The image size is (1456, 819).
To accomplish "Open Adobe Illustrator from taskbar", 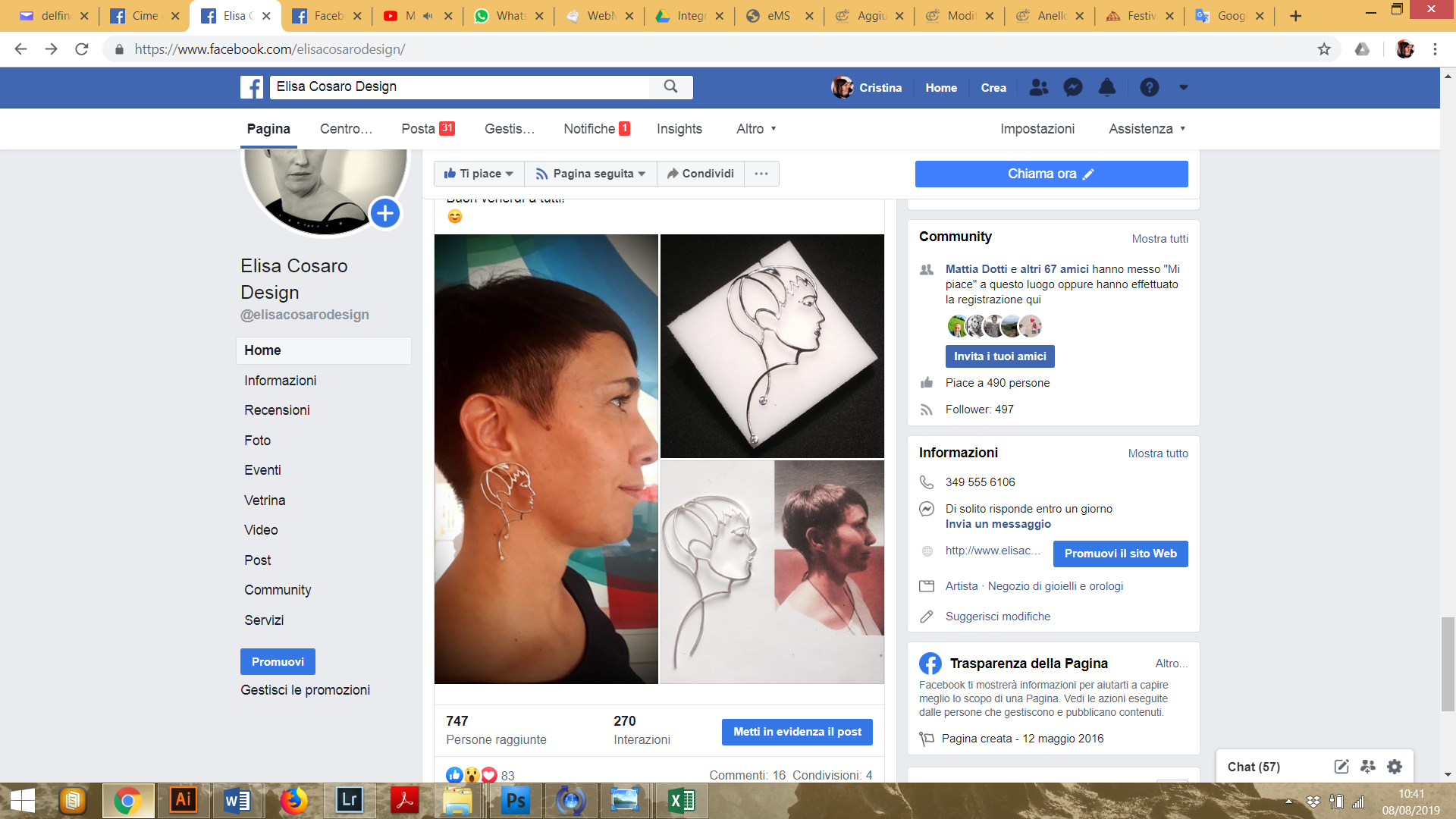I will click(x=184, y=800).
